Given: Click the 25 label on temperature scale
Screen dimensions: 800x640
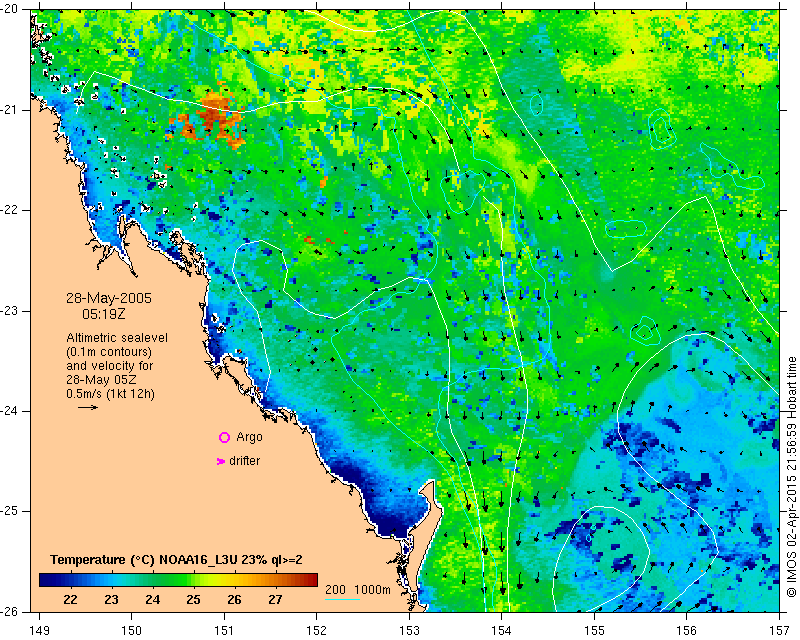Looking at the screenshot, I should [193, 599].
